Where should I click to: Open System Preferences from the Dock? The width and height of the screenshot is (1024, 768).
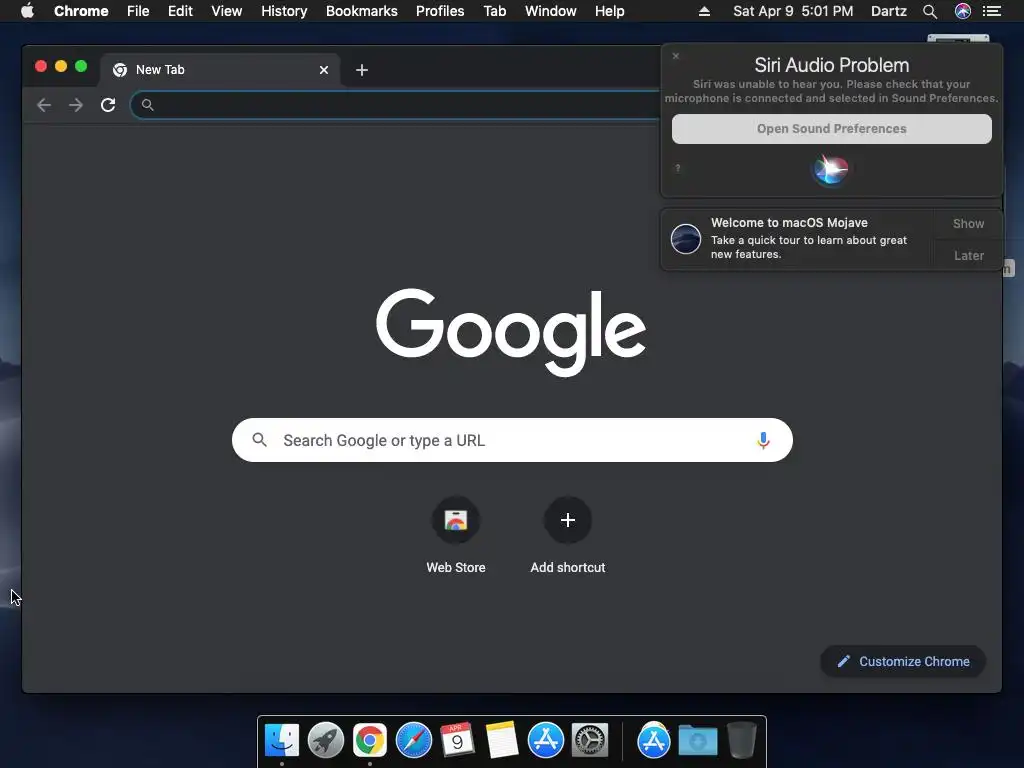click(x=590, y=741)
